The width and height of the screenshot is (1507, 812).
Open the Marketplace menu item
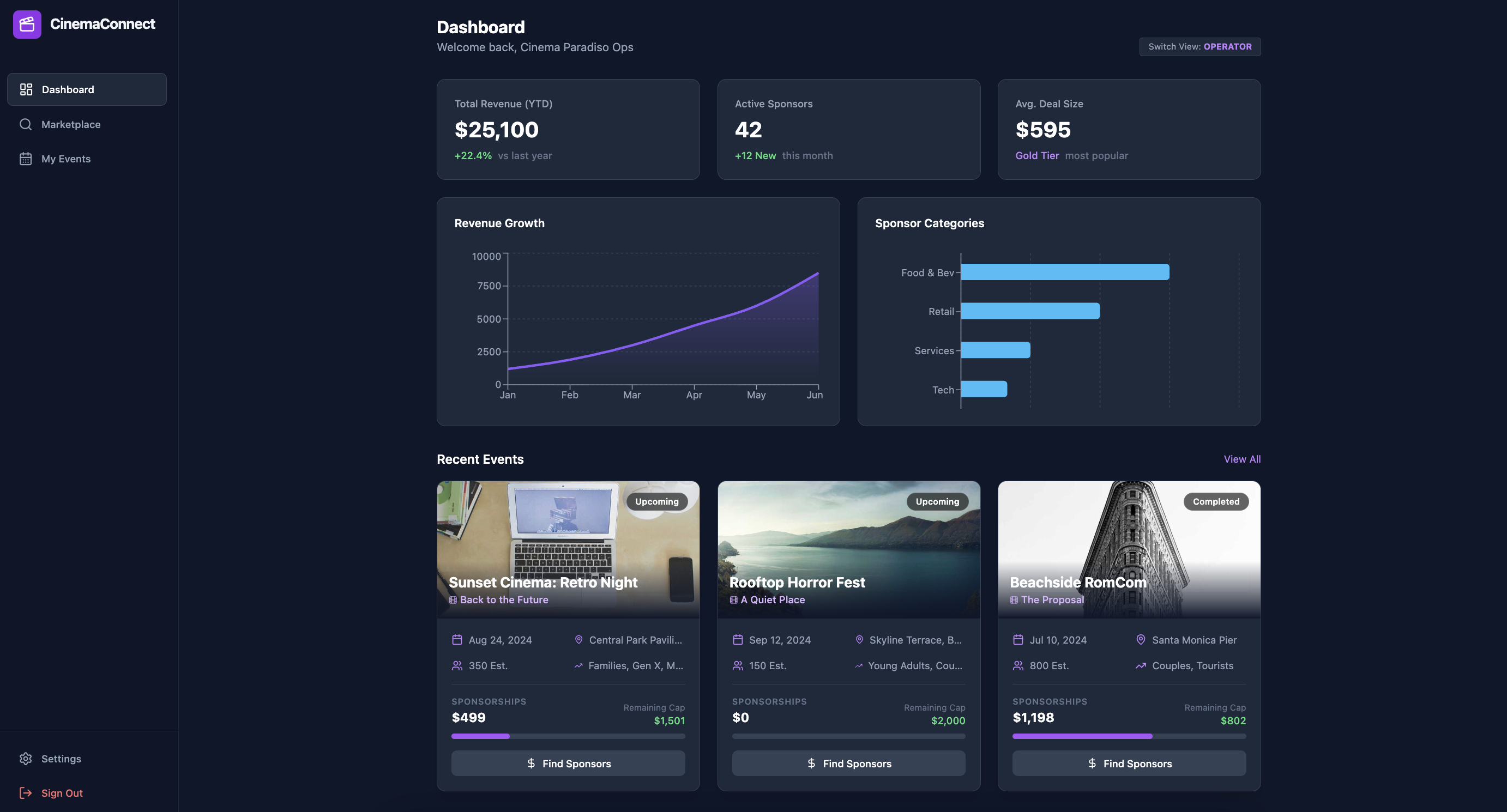71,124
